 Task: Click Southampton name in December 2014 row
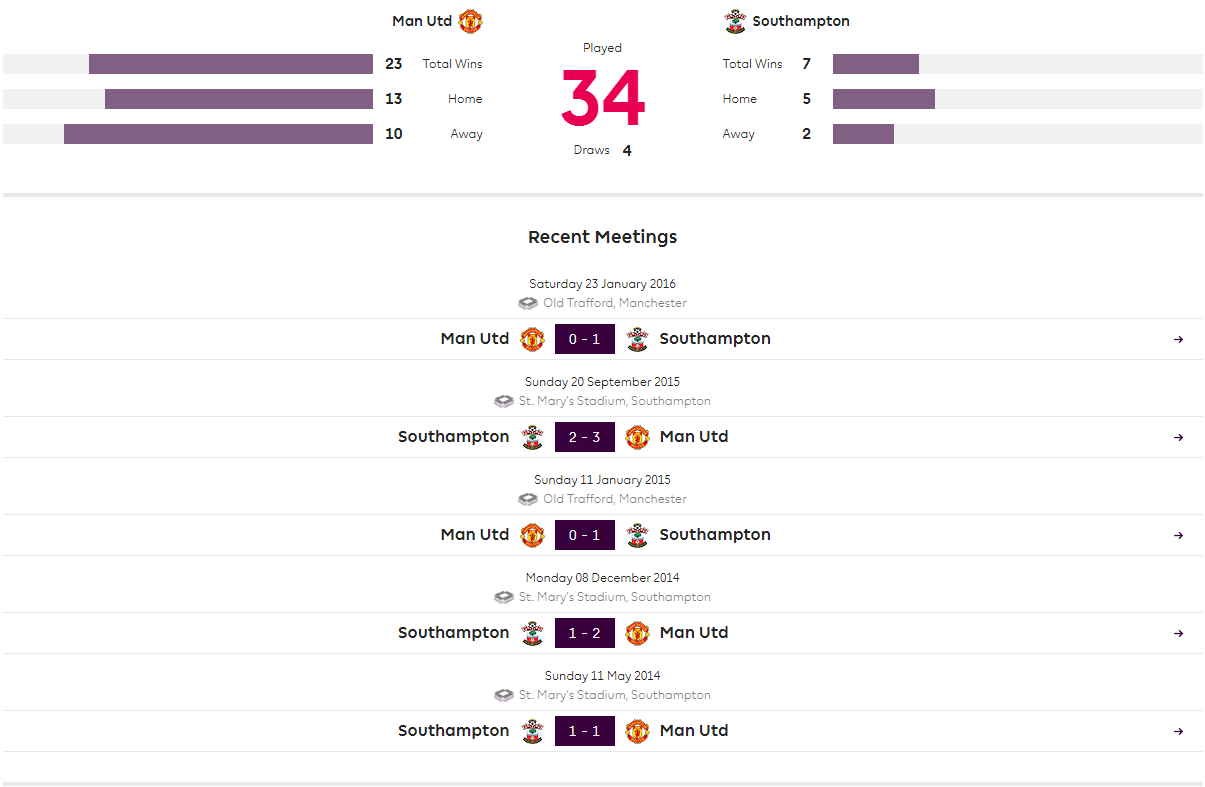pyautogui.click(x=453, y=633)
